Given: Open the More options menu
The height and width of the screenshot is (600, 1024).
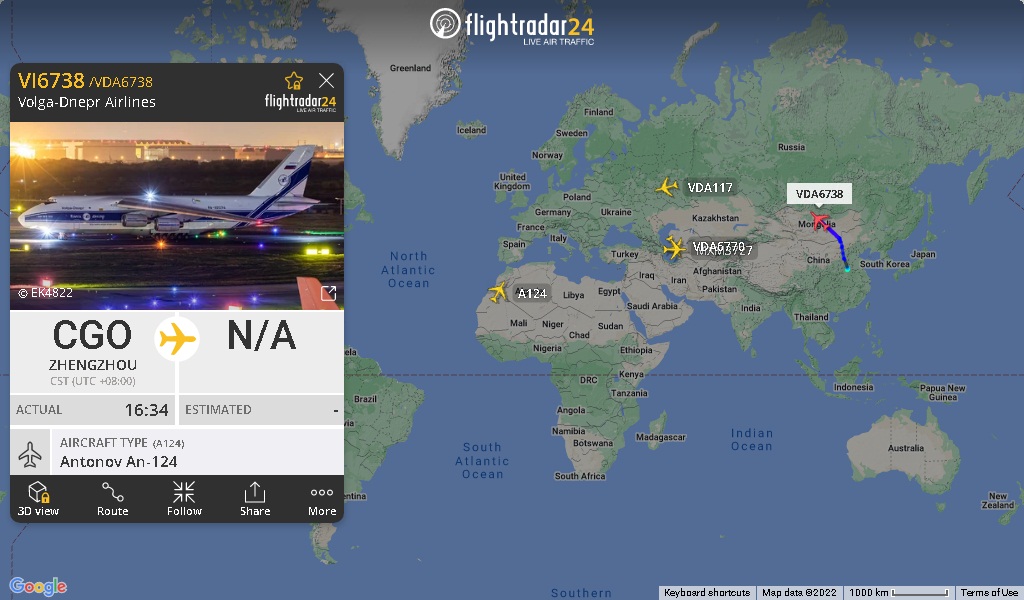Looking at the screenshot, I should point(322,499).
